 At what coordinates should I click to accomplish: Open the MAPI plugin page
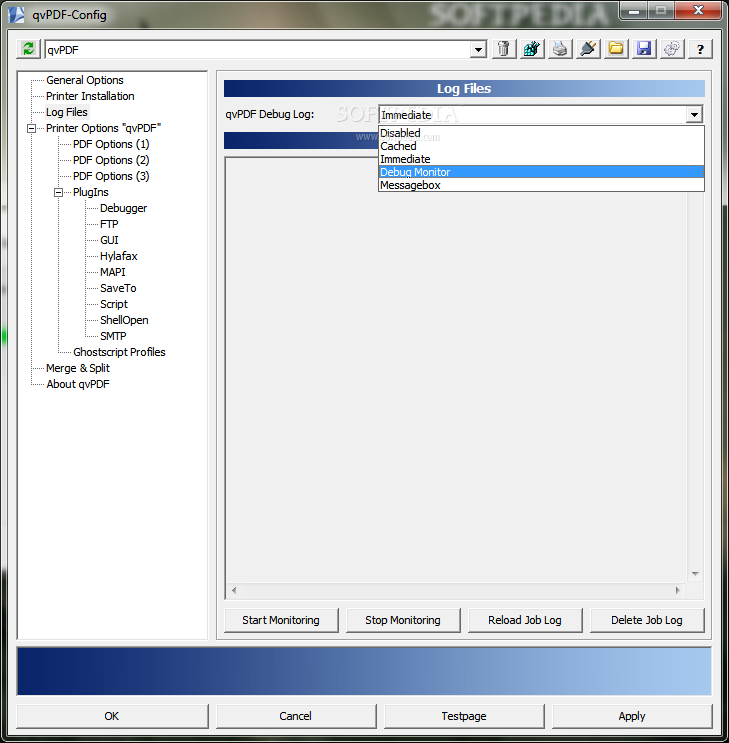113,272
